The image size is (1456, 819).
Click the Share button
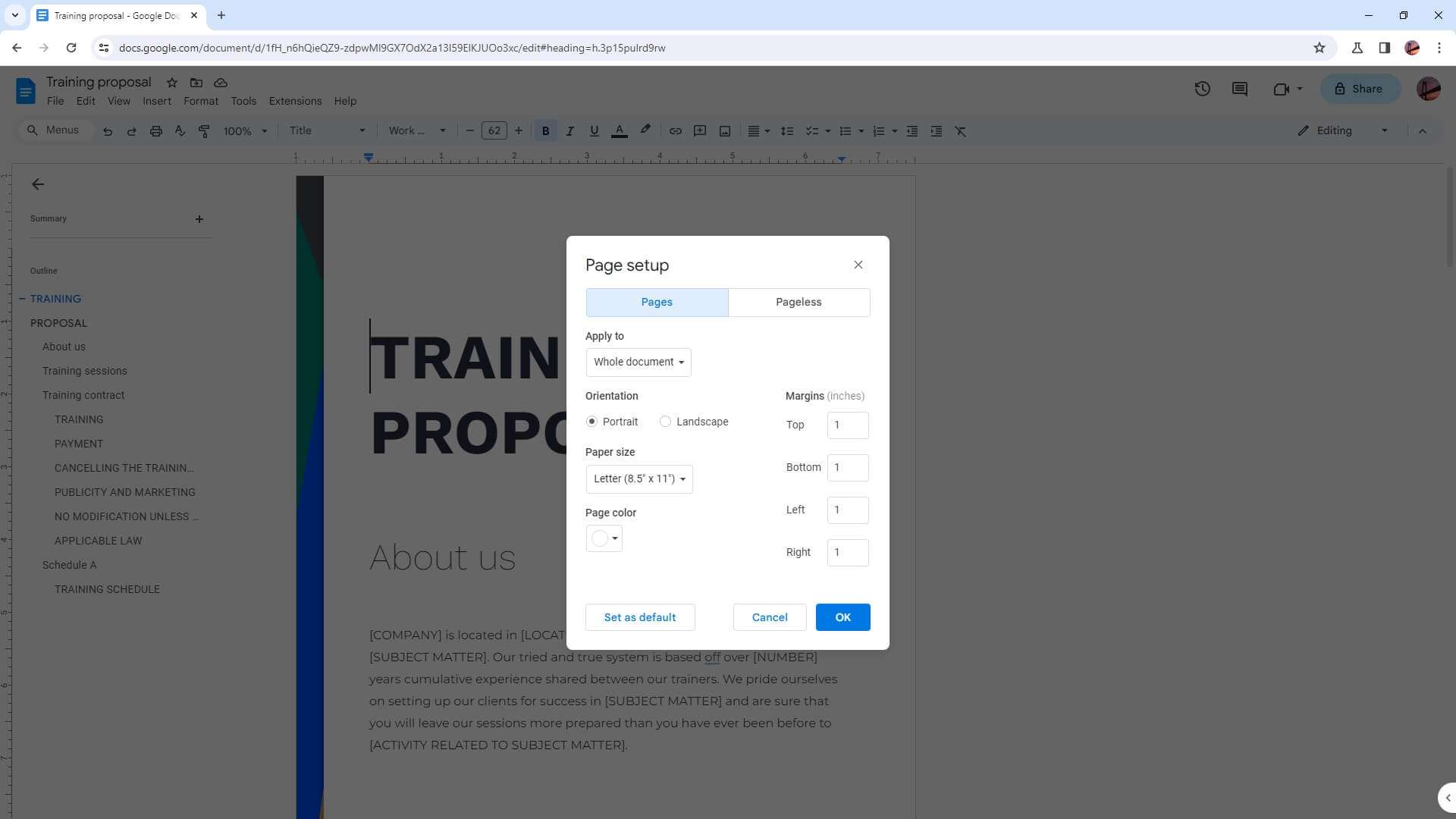1359,89
